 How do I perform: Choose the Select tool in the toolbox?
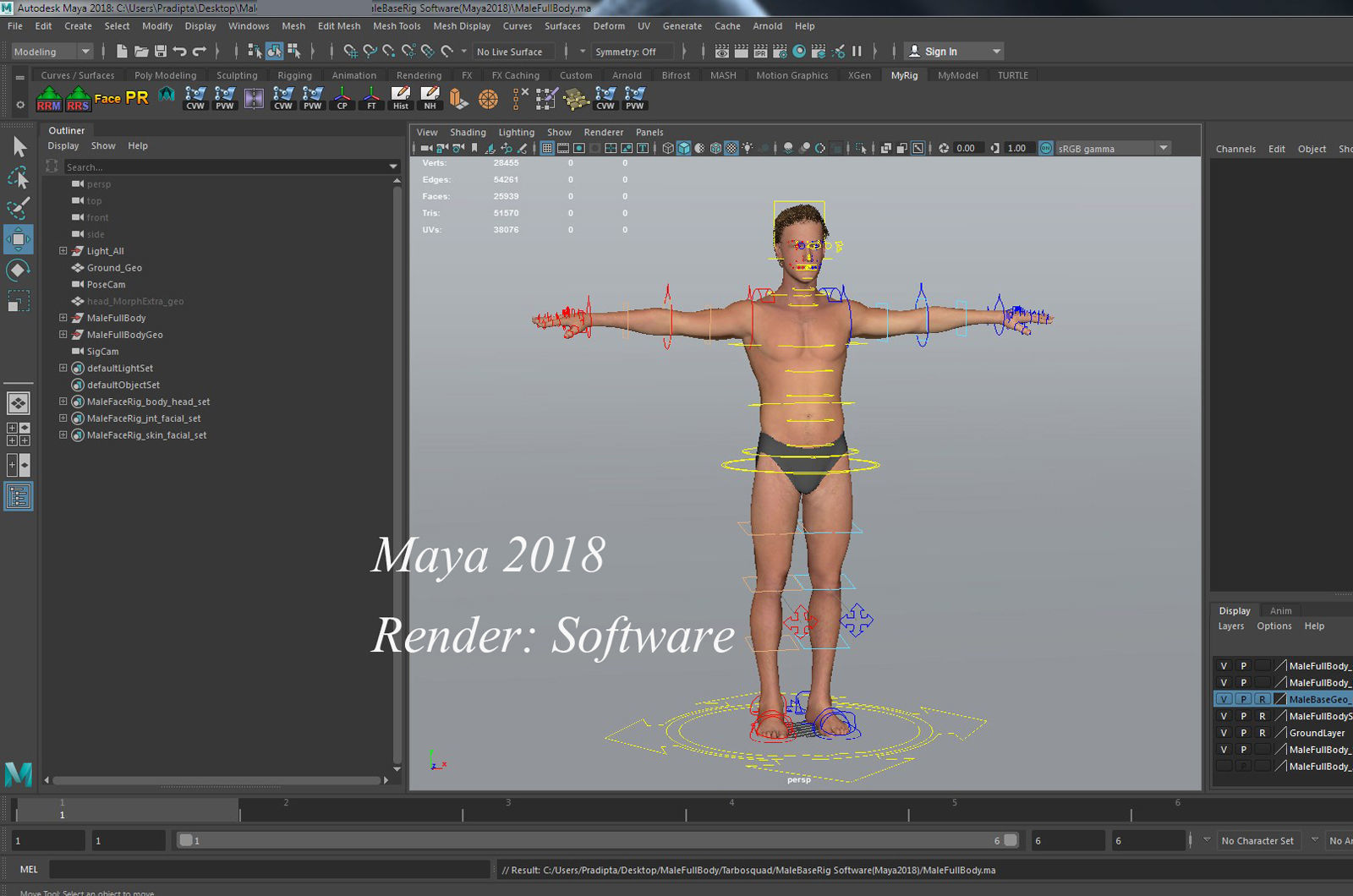coord(19,147)
